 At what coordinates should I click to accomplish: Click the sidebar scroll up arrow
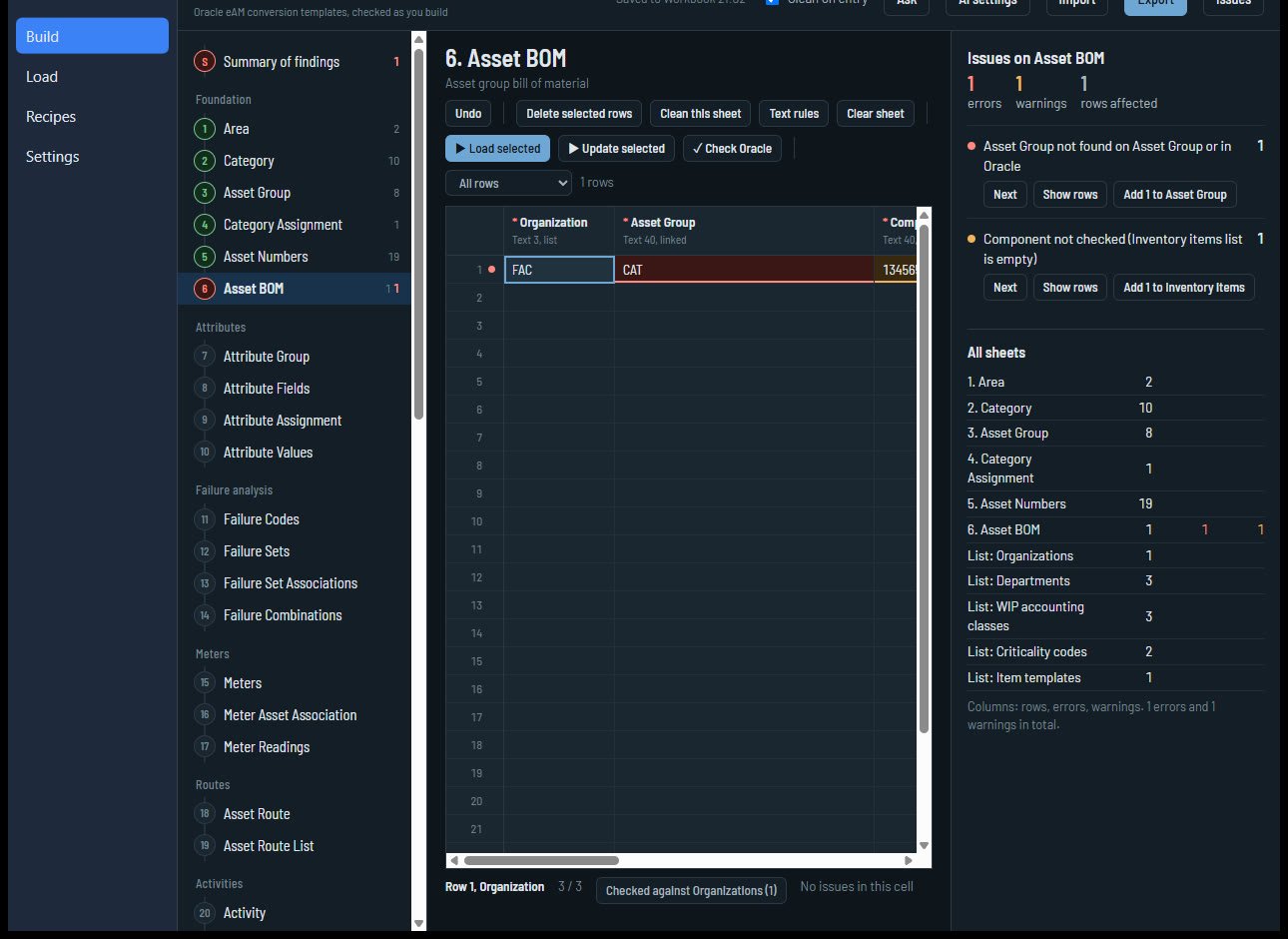(418, 39)
